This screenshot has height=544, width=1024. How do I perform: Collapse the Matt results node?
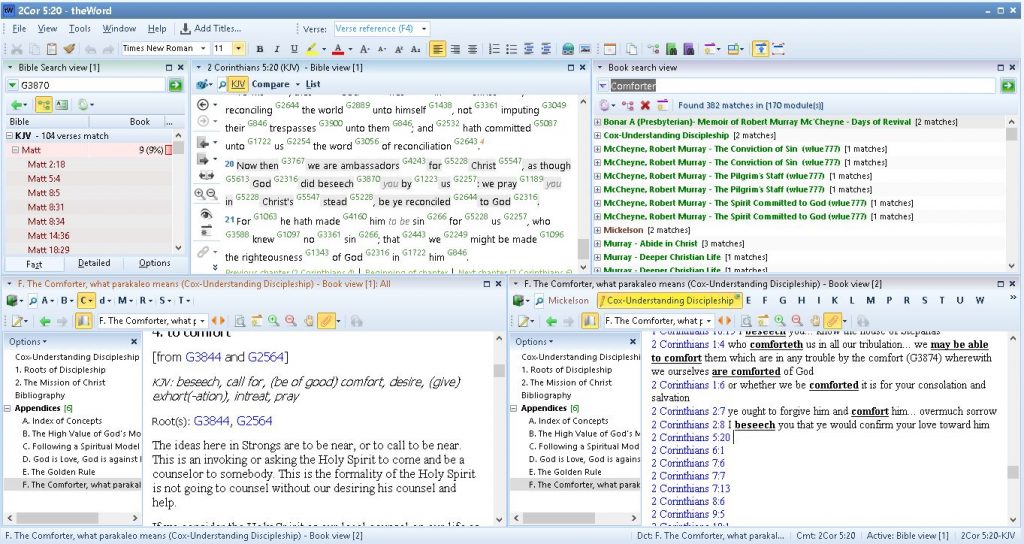coord(15,150)
